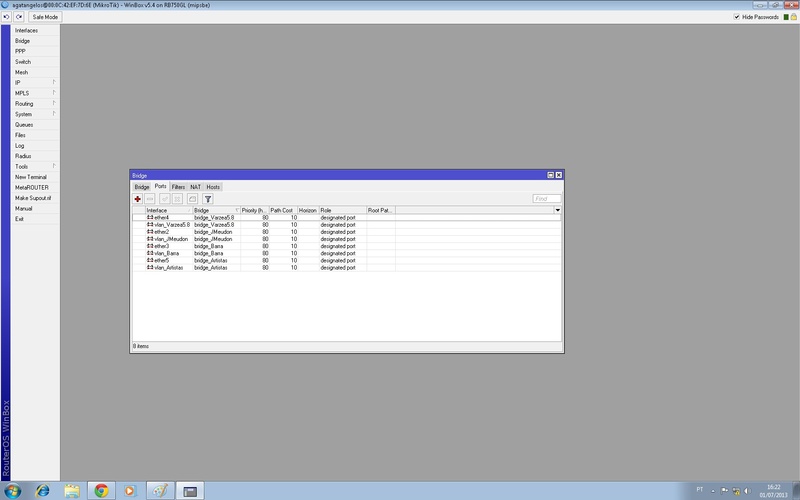Screen dimensions: 800x500
Task: Launch Internet Explorer from taskbar
Action: pos(43,491)
